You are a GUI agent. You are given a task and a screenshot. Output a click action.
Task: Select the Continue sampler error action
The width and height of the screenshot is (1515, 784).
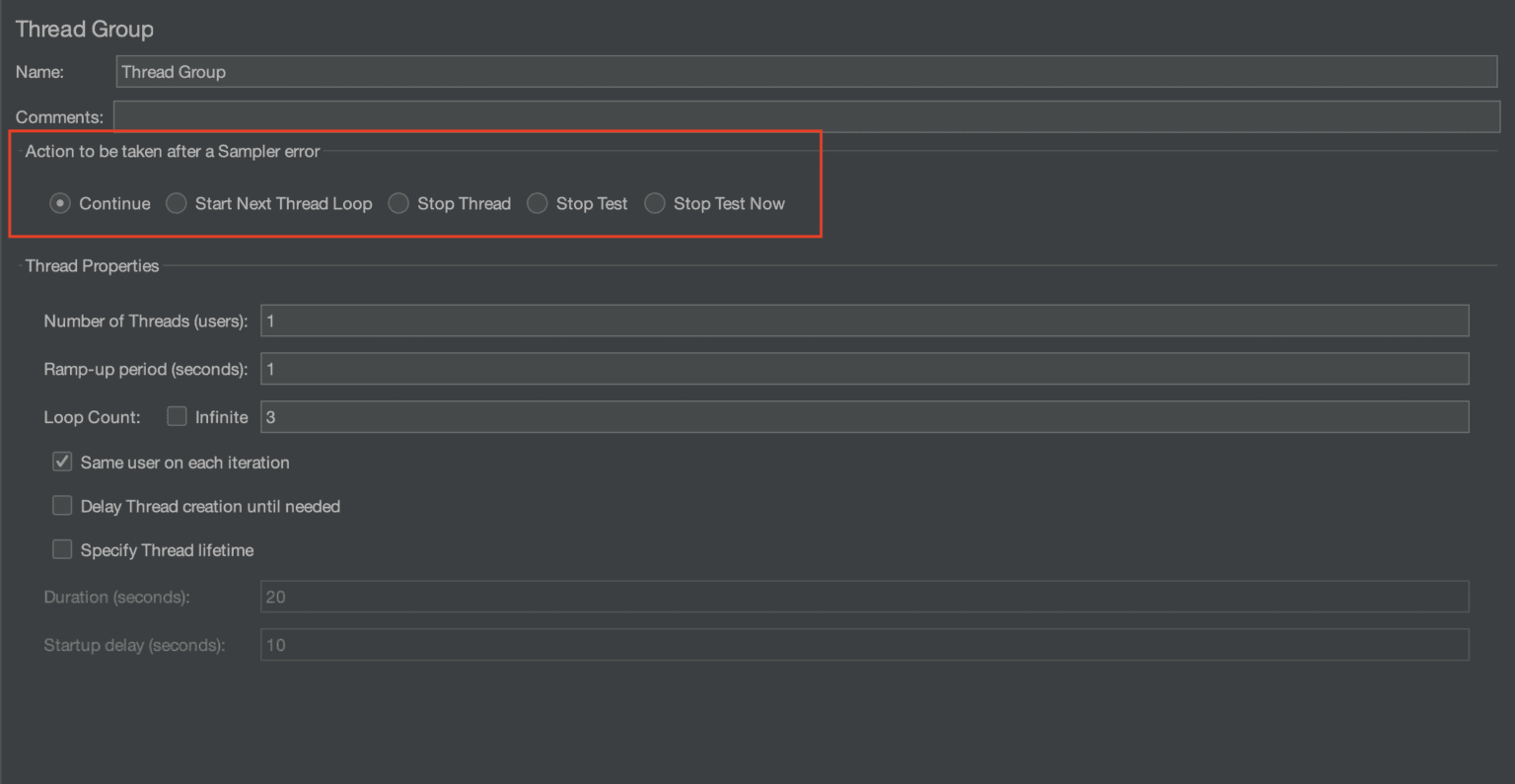pyautogui.click(x=59, y=203)
